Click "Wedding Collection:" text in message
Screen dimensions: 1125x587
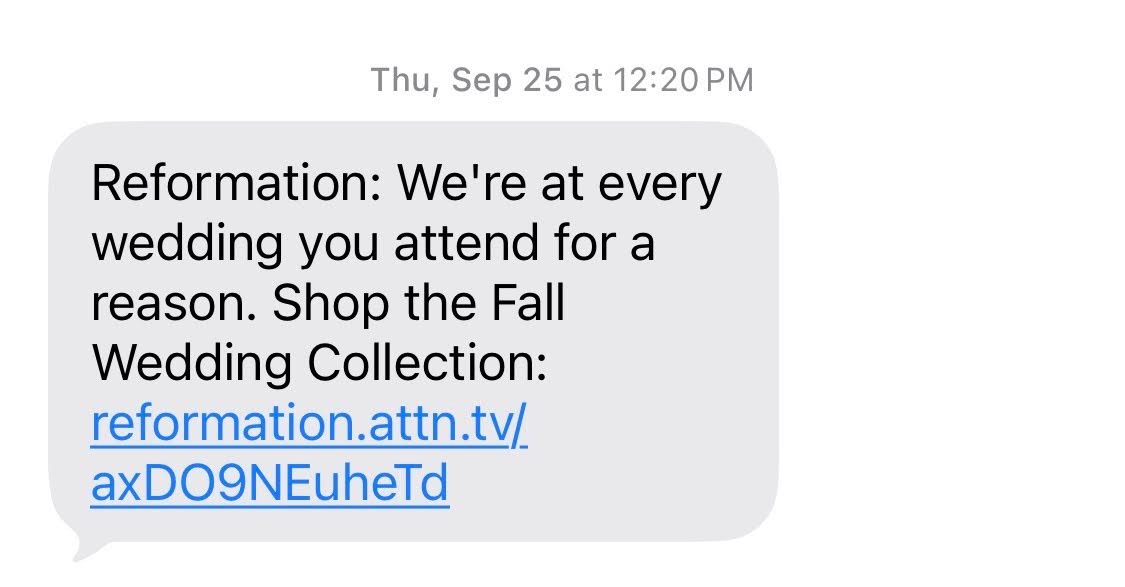pos(320,365)
